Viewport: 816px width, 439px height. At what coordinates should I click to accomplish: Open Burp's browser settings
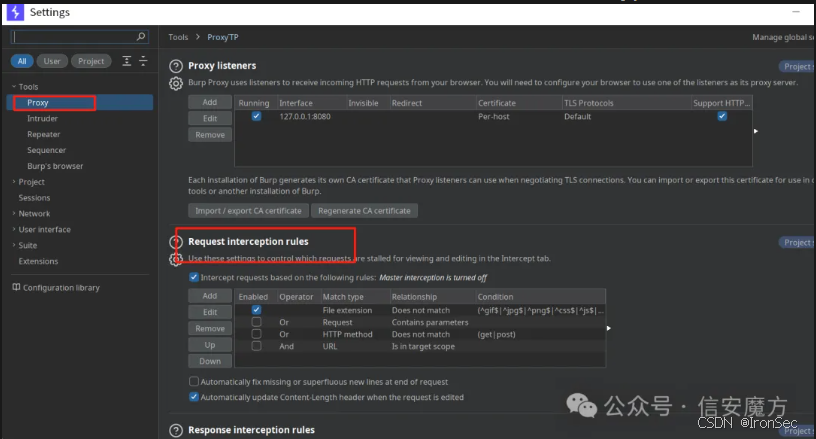point(55,166)
